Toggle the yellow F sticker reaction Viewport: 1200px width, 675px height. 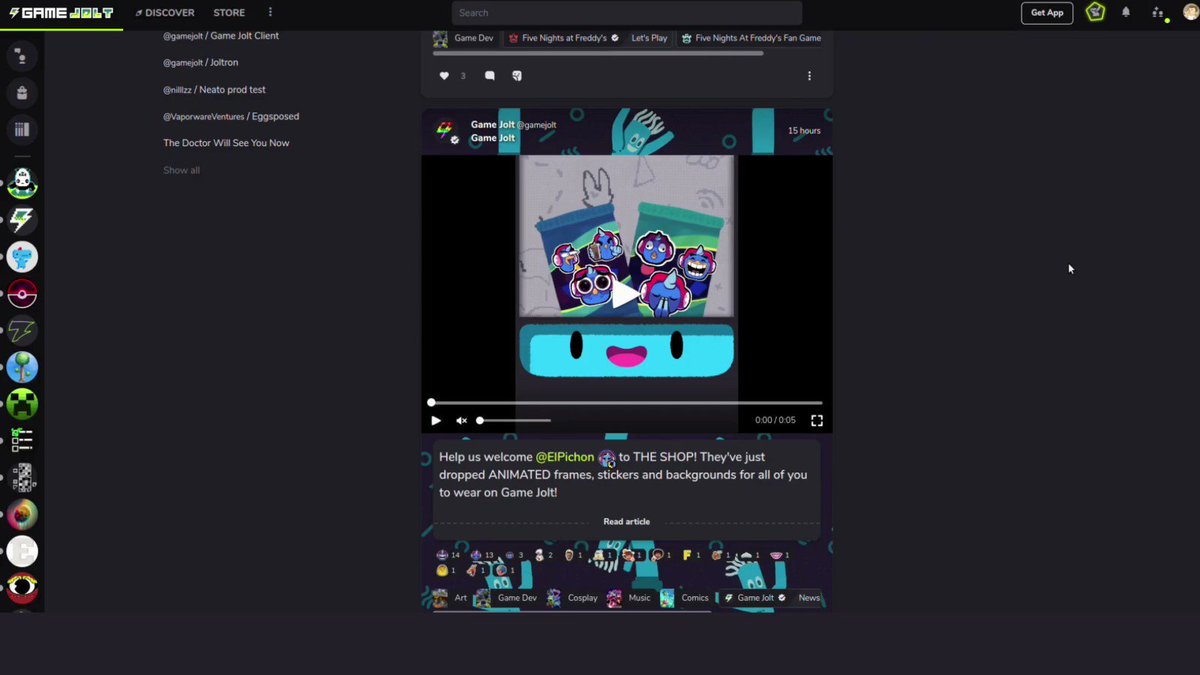click(691, 555)
